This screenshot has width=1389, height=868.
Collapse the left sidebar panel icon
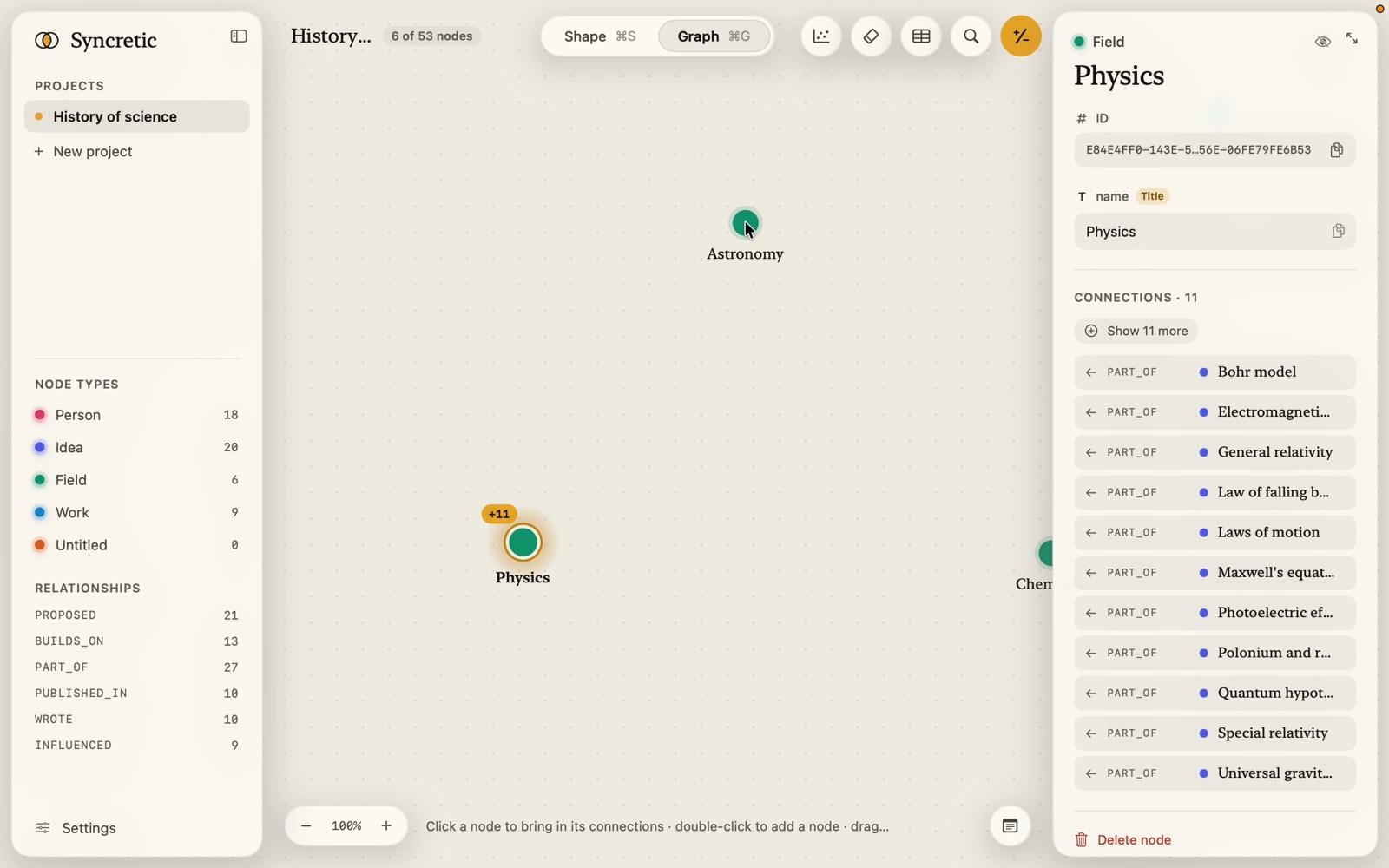point(239,36)
